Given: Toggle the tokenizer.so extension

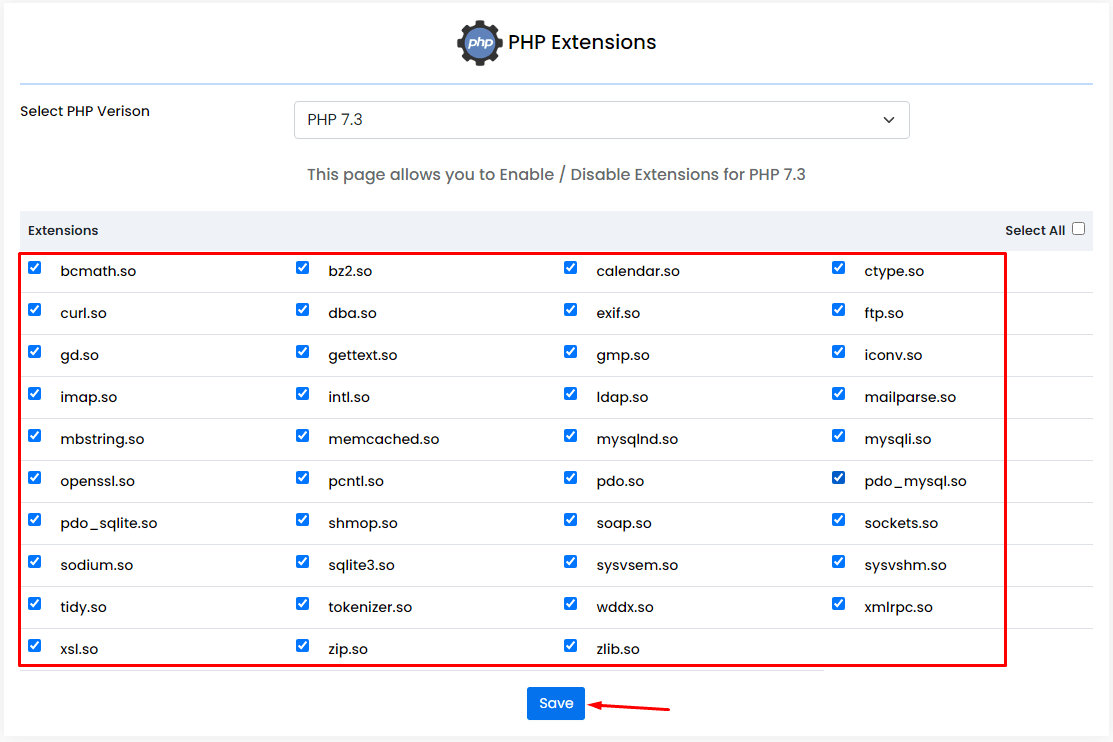Looking at the screenshot, I should 302,604.
